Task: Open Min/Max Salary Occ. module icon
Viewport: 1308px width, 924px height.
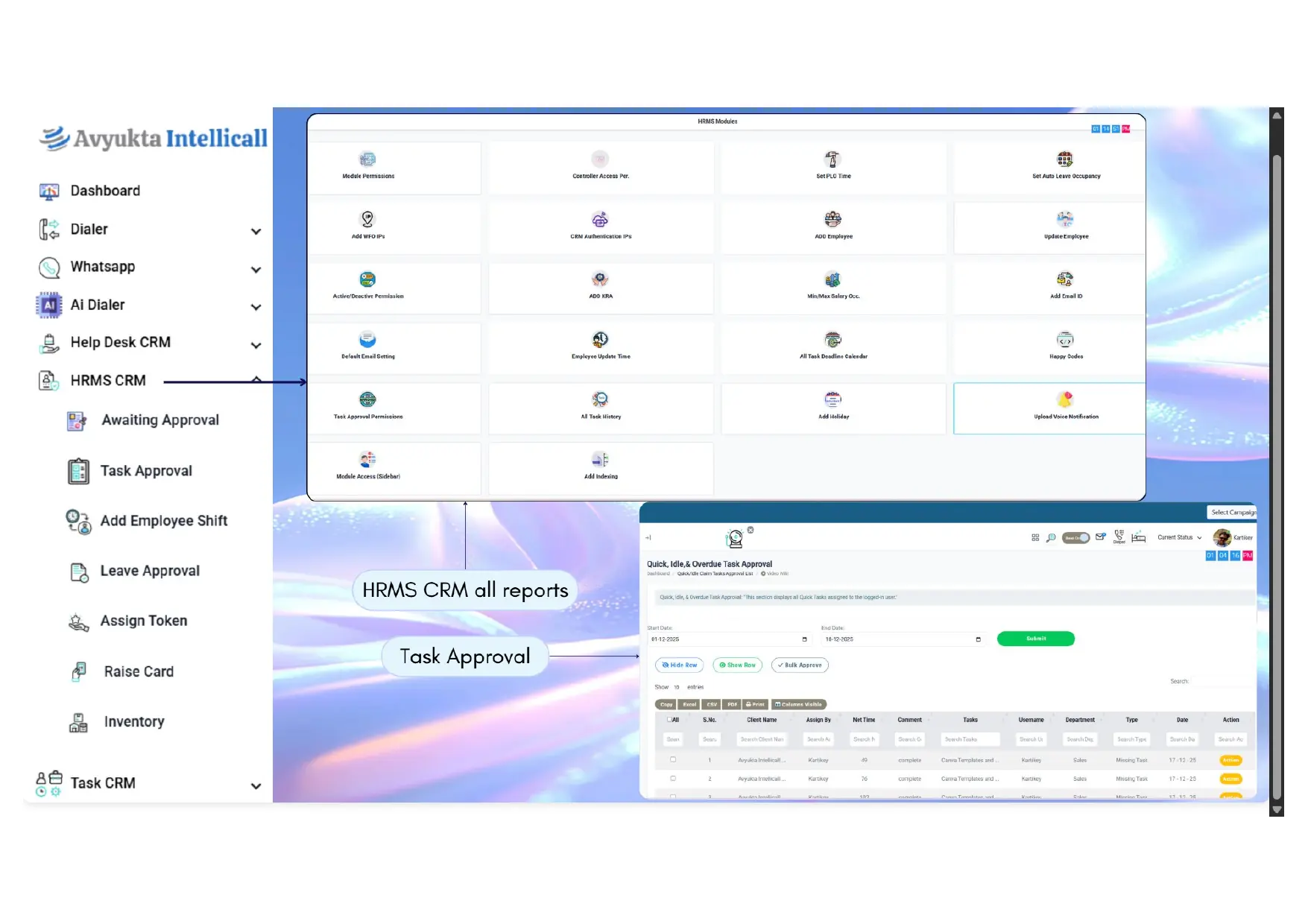Action: point(832,279)
